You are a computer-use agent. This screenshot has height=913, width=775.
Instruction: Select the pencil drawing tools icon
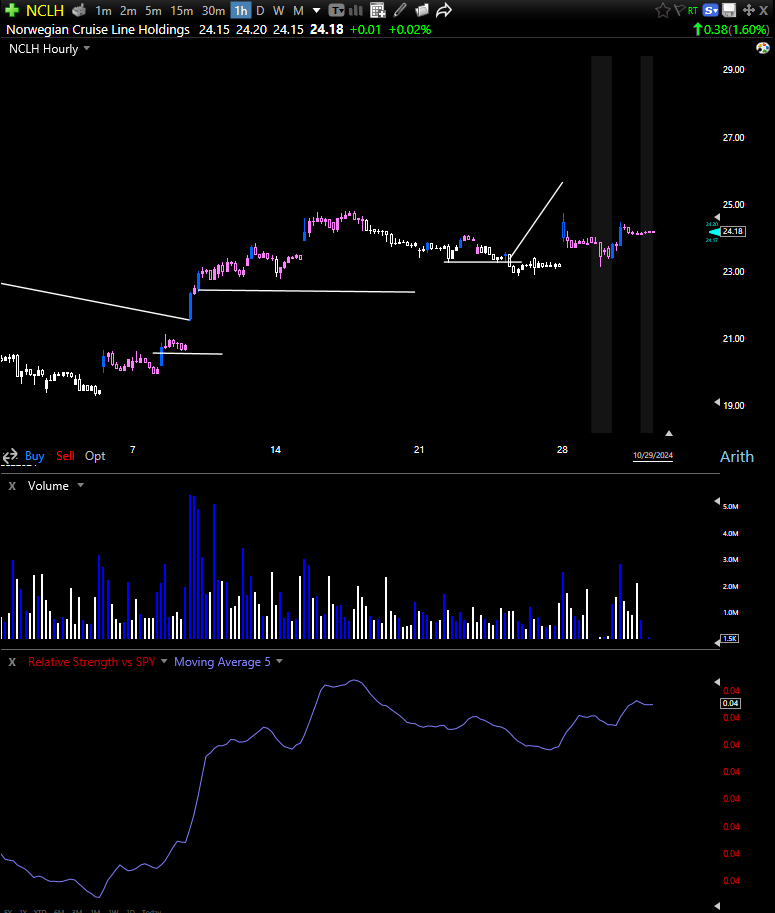click(x=400, y=10)
